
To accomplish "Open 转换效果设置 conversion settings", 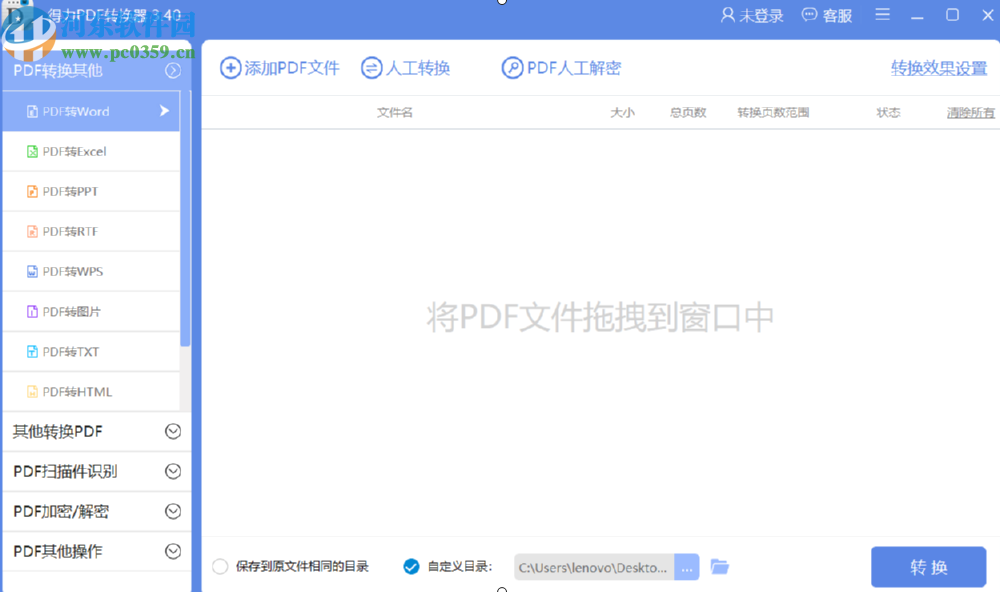I will tap(938, 68).
